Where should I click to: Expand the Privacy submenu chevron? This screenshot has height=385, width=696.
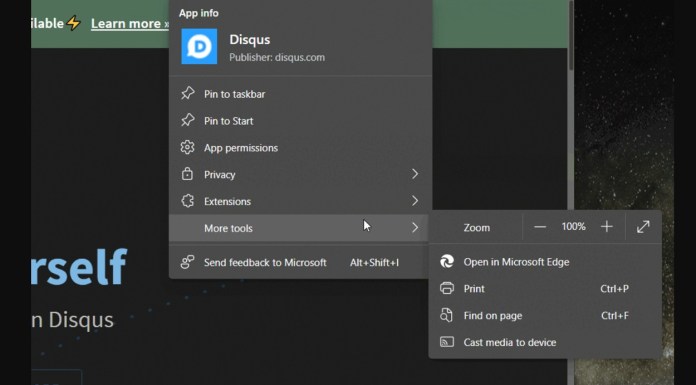tap(415, 174)
